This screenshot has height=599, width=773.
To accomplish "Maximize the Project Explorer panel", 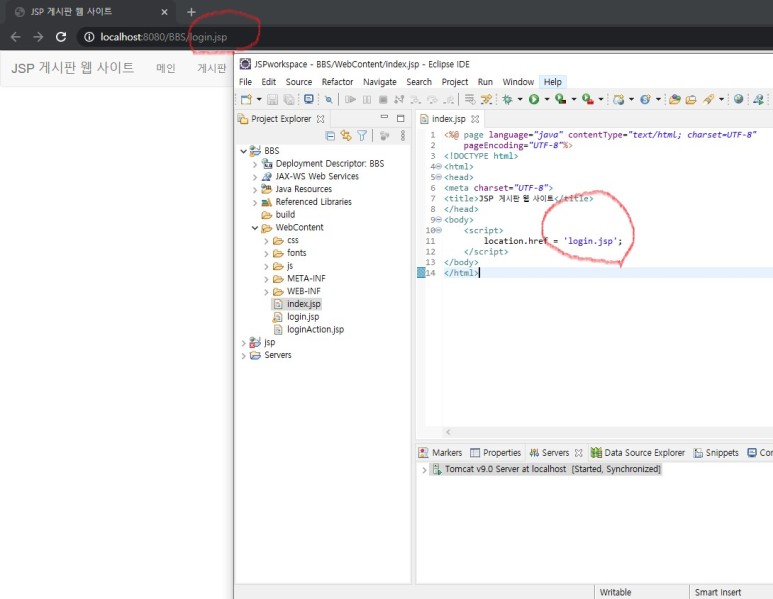I will (x=401, y=118).
